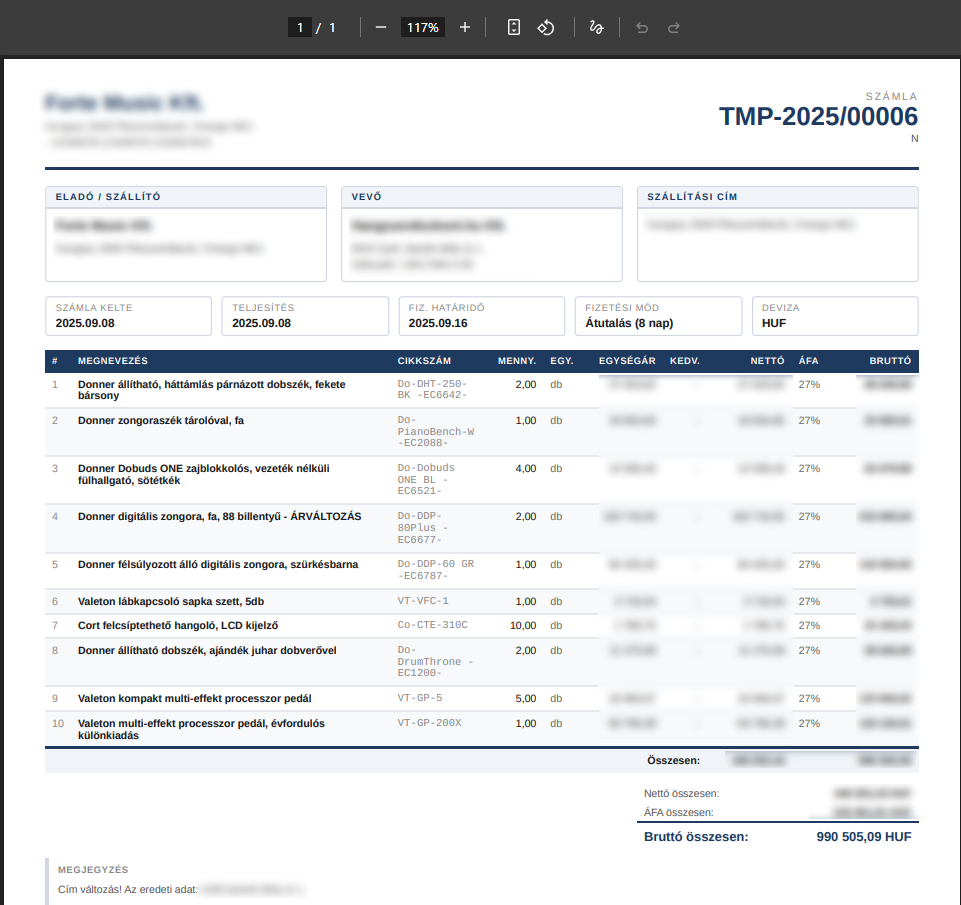Click article number VT-GP-200X
The height and width of the screenshot is (905, 961).
(429, 723)
